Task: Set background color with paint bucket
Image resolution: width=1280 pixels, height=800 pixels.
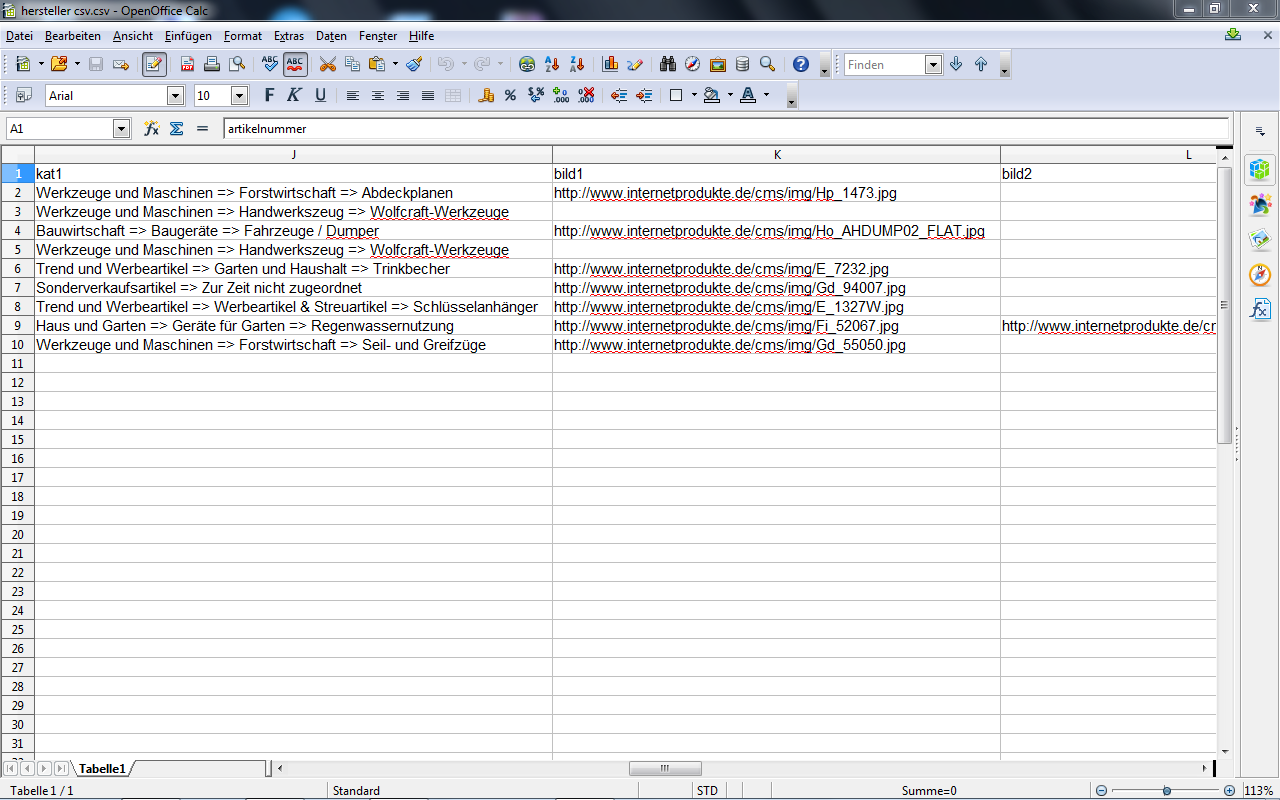Action: [712, 95]
